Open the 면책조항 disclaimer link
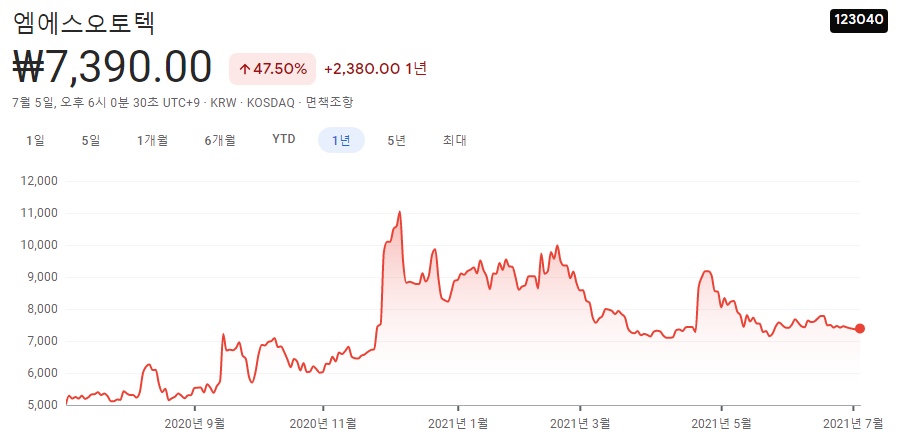Screen dimensions: 897x444 330,103
